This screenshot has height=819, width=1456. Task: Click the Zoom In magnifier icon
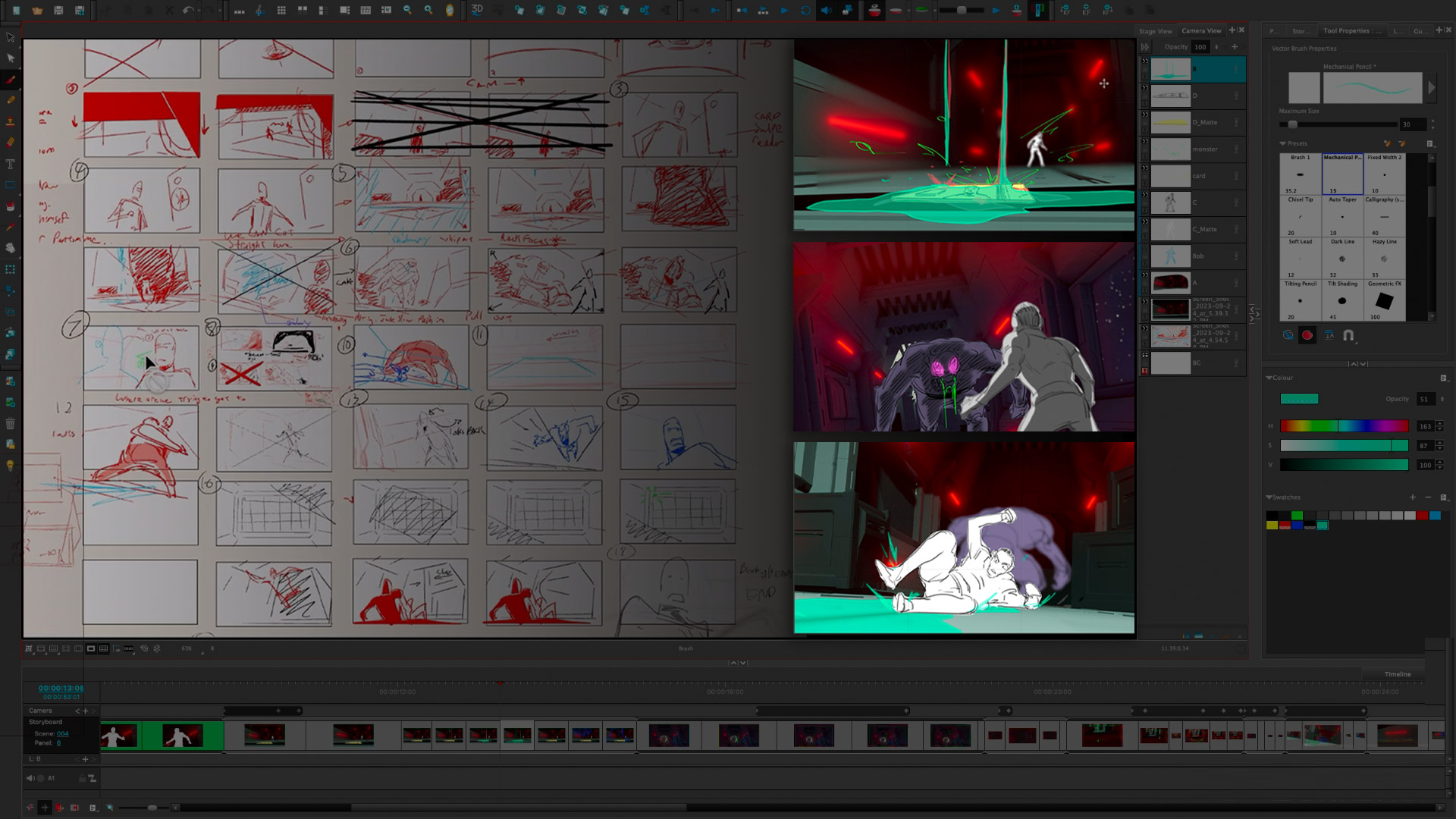[428, 11]
